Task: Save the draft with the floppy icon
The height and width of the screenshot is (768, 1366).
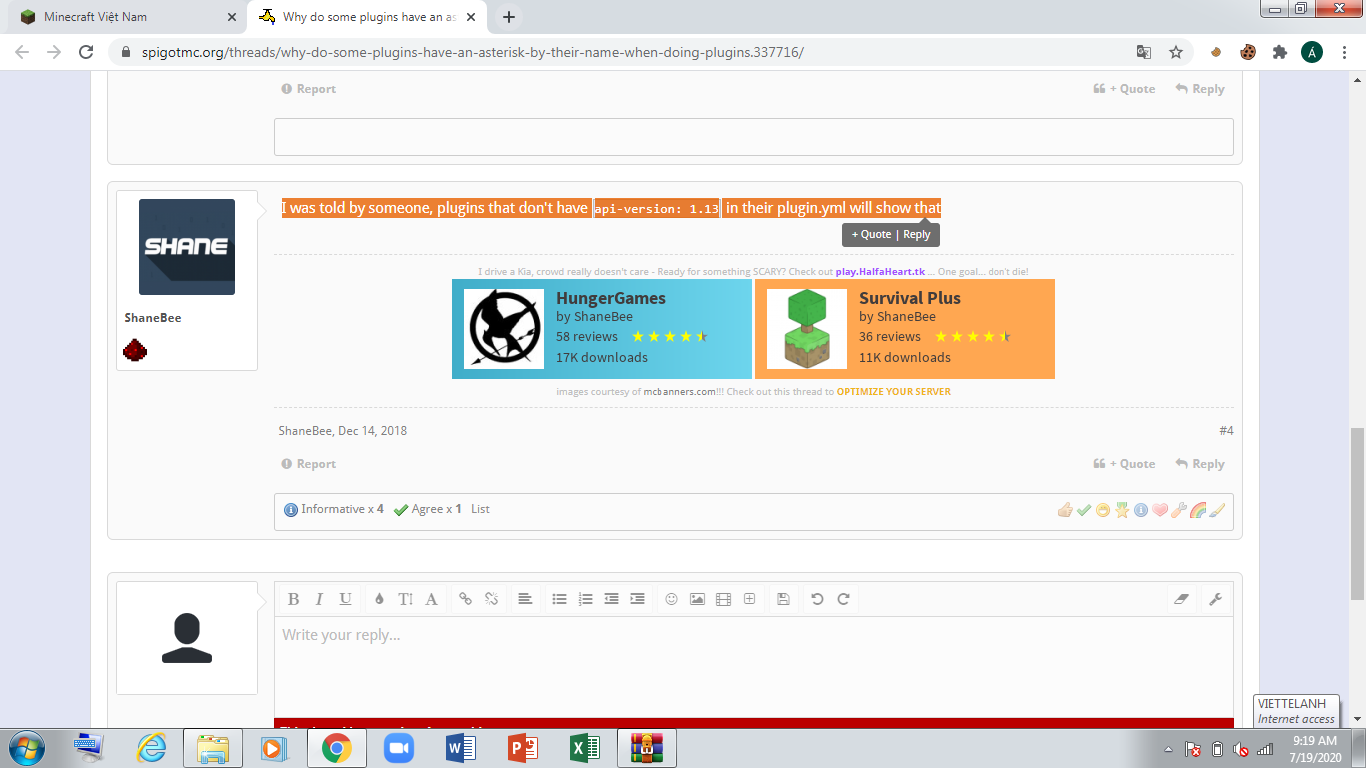Action: [783, 599]
